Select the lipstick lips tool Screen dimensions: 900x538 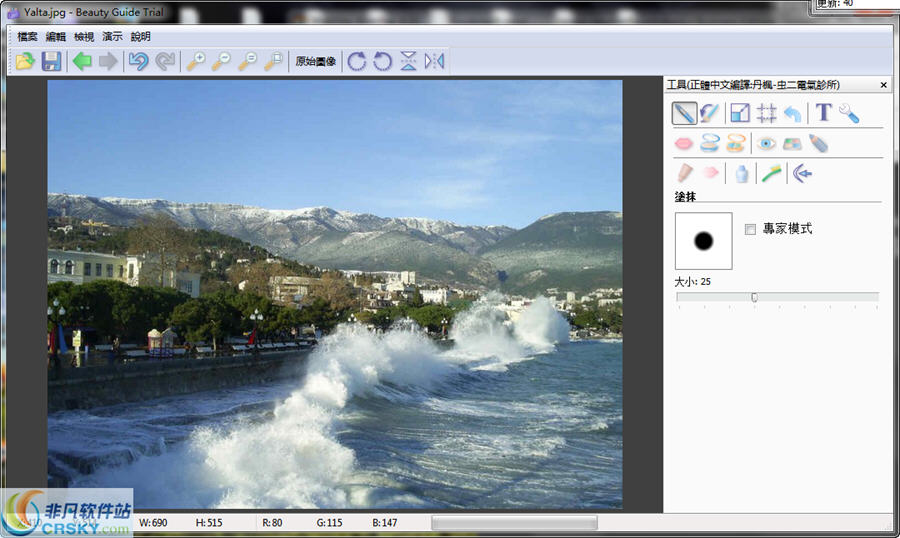pos(684,144)
